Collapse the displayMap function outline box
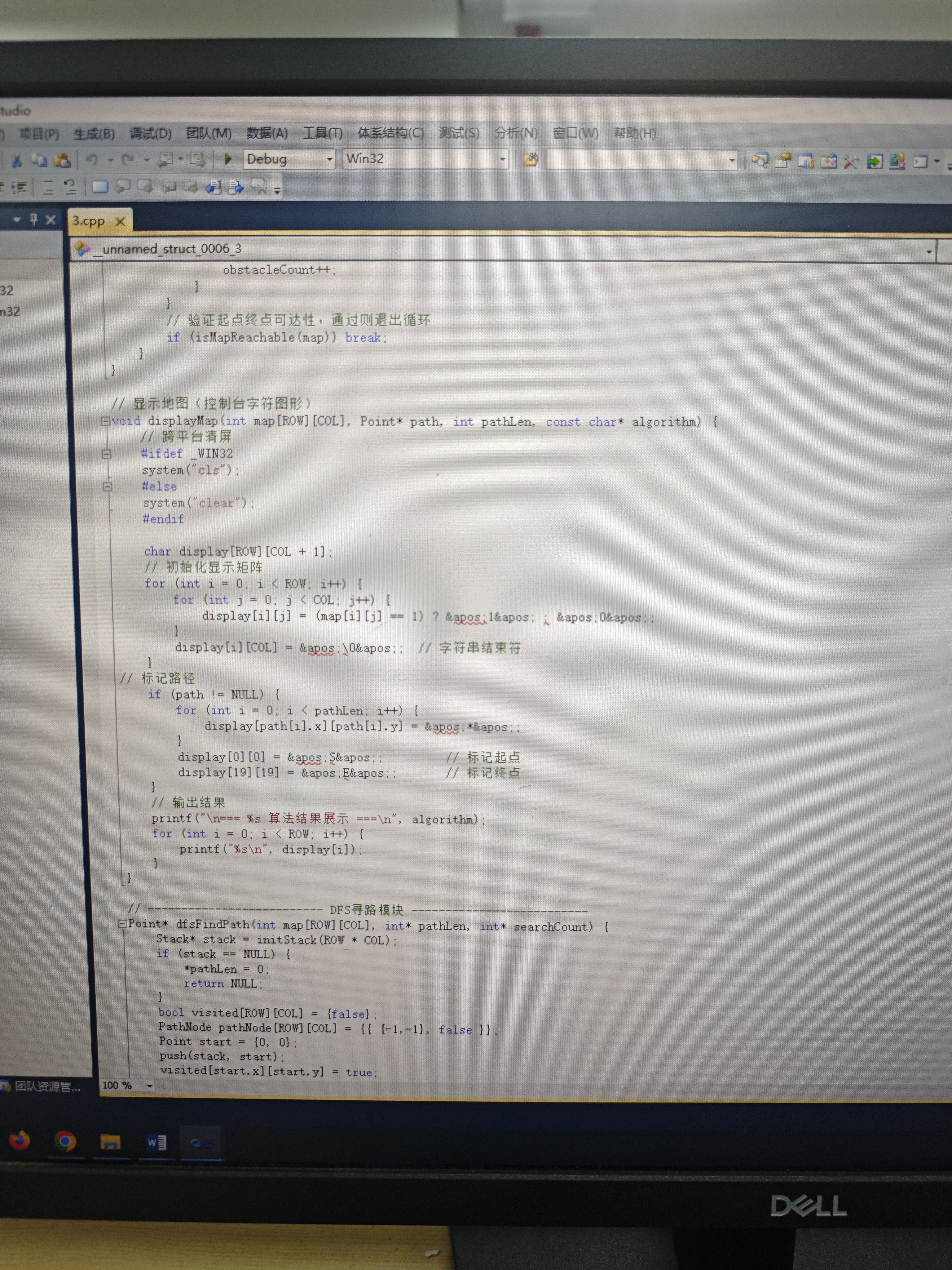Viewport: 952px width, 1270px height. point(106,421)
